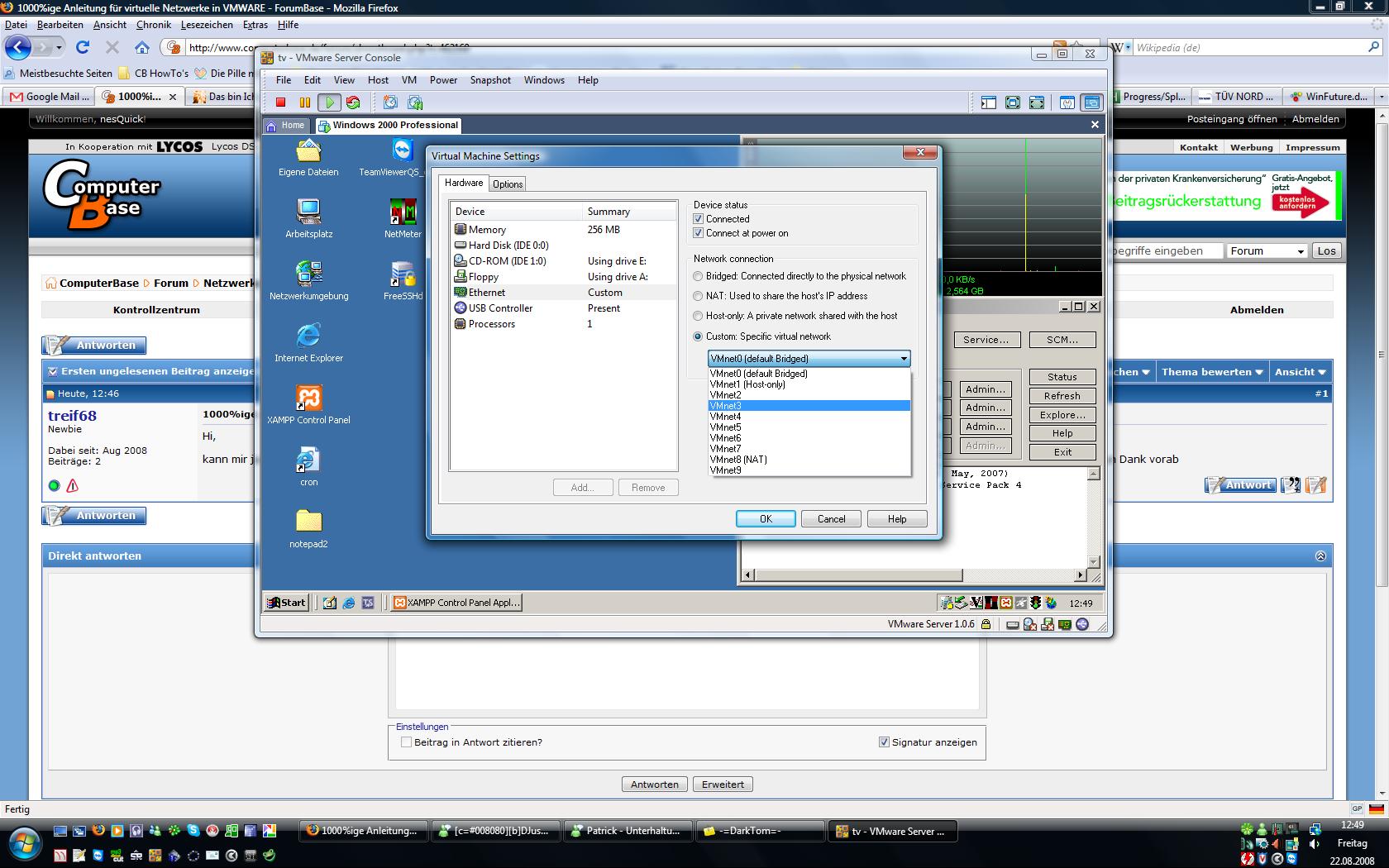1389x868 pixels.
Task: Suspend the virtual machine with the pause icon
Action: [x=305, y=103]
